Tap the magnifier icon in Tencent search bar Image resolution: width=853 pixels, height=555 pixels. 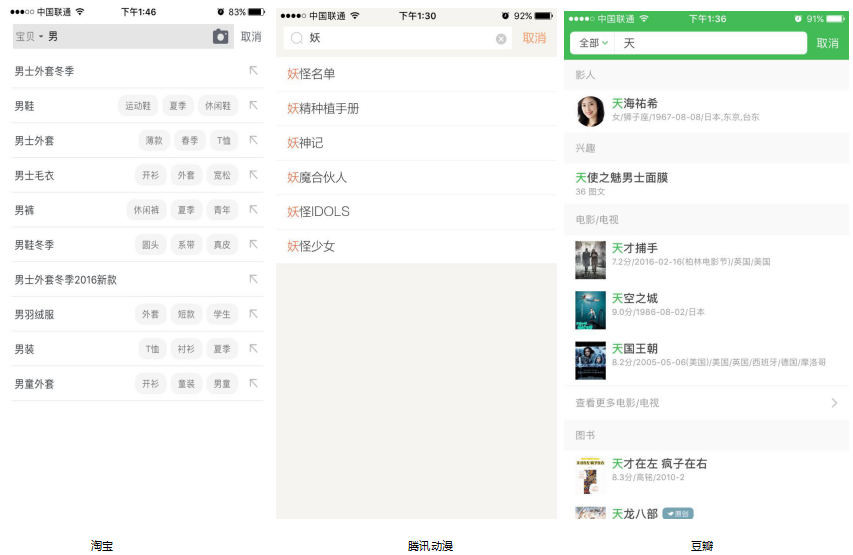pyautogui.click(x=296, y=39)
